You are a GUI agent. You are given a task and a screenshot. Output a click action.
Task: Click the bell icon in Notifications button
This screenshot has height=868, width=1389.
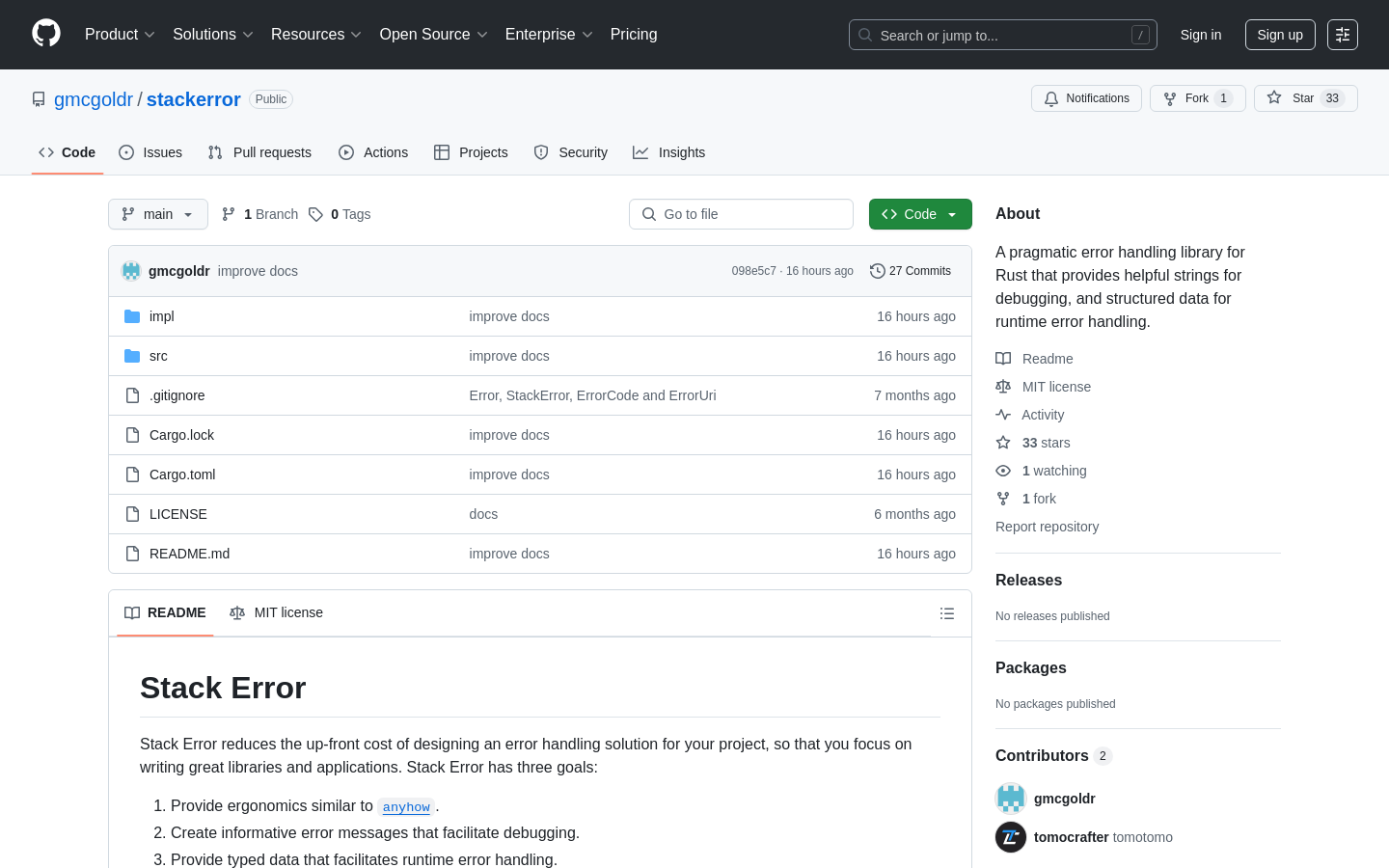pyautogui.click(x=1051, y=98)
